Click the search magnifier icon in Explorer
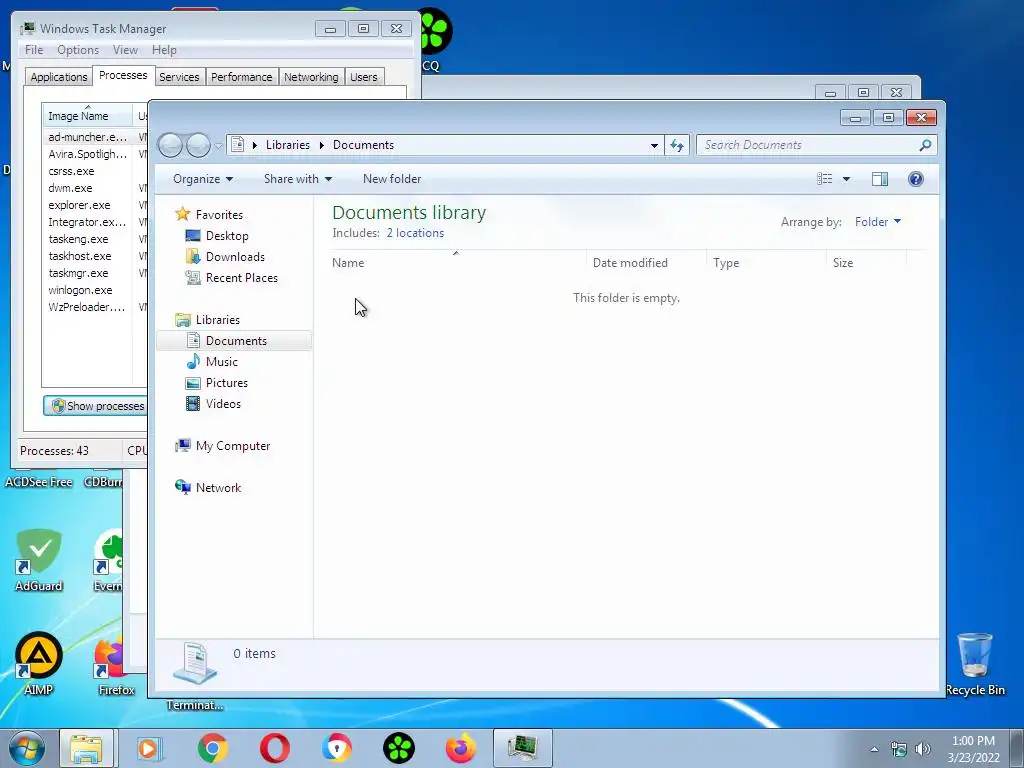 925,145
